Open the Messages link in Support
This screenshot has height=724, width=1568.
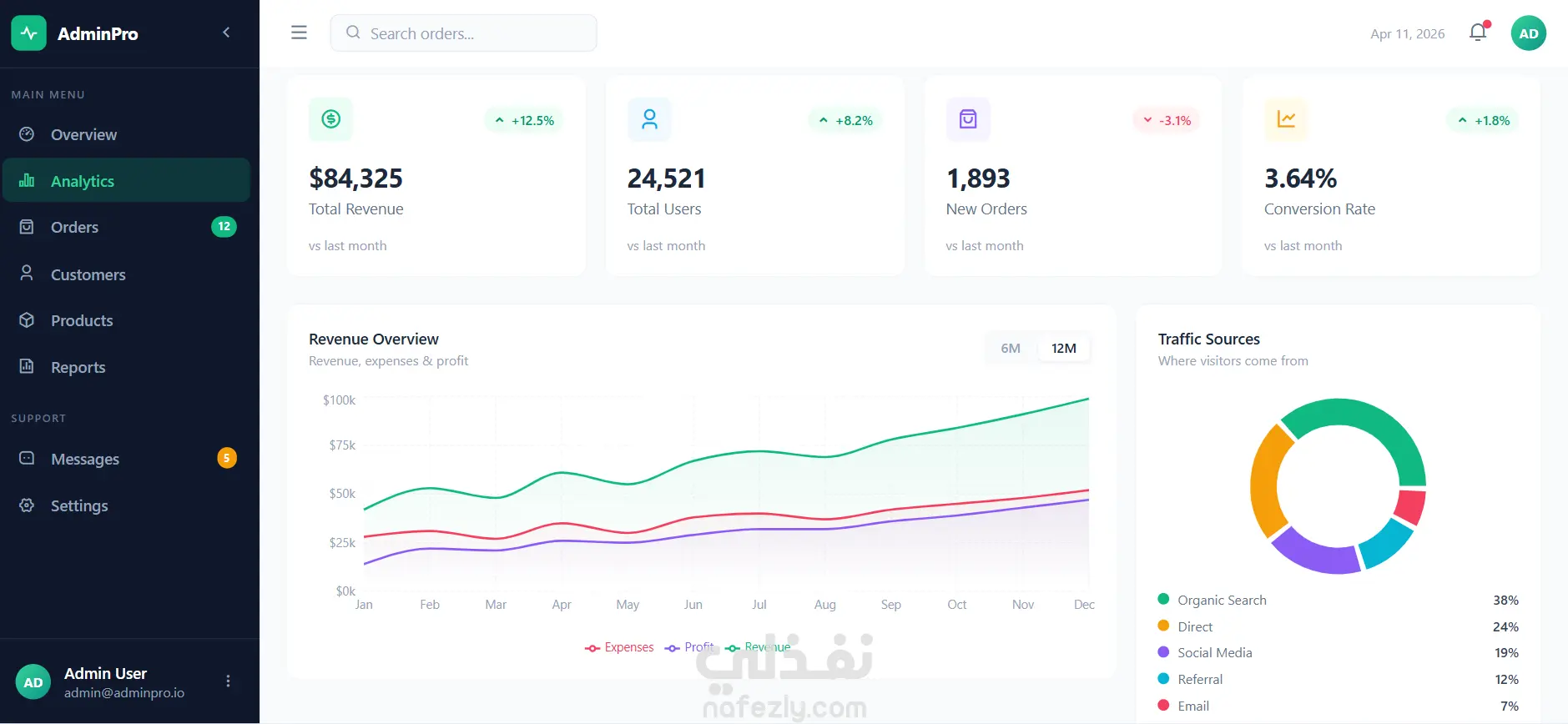pos(126,459)
